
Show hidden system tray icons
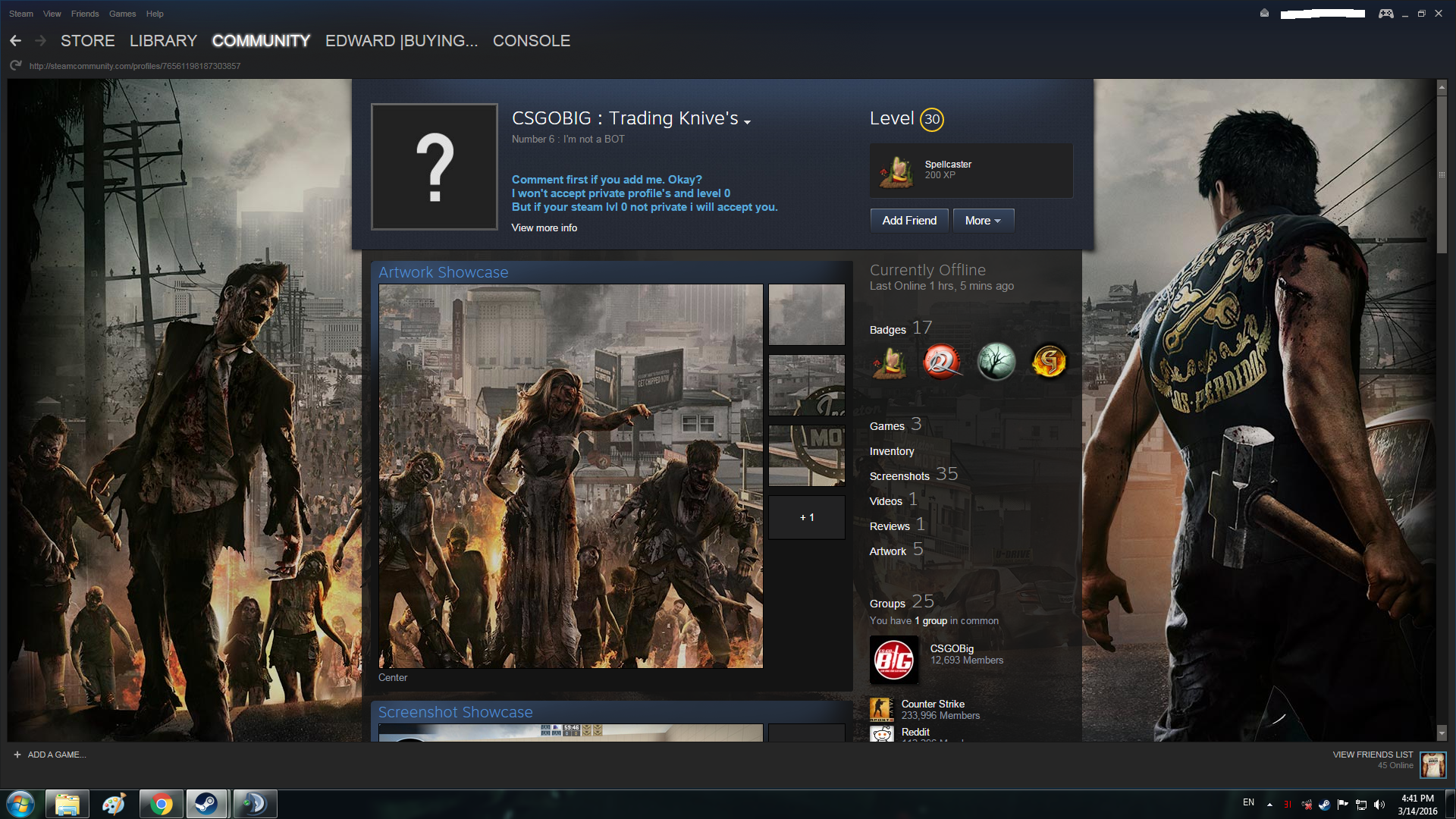(x=1269, y=804)
